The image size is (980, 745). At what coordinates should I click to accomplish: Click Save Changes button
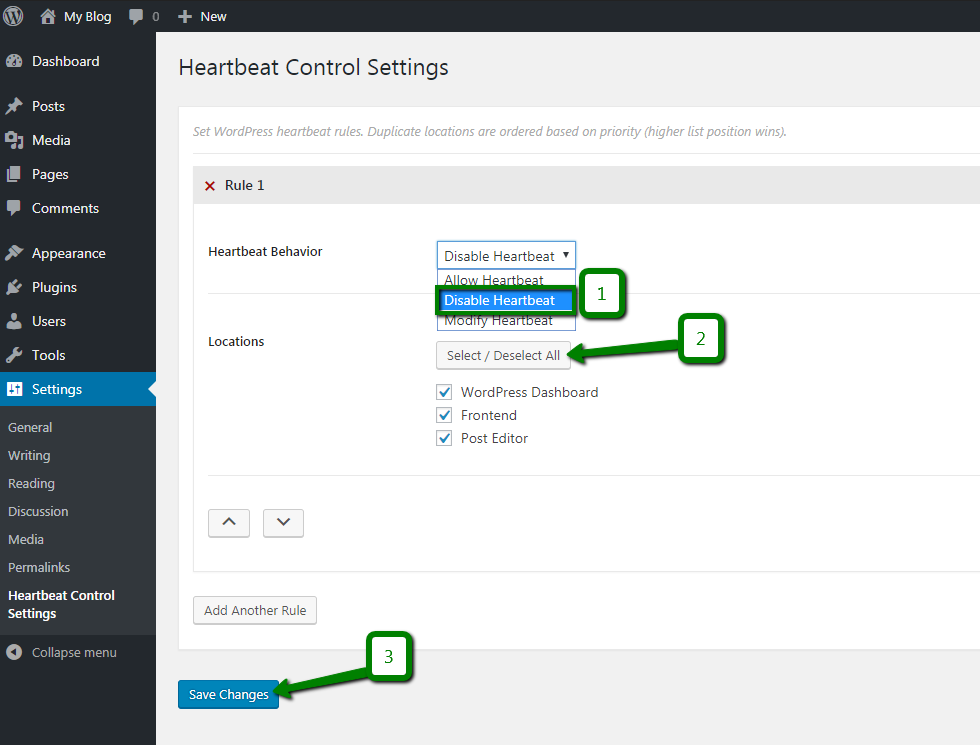click(228, 694)
